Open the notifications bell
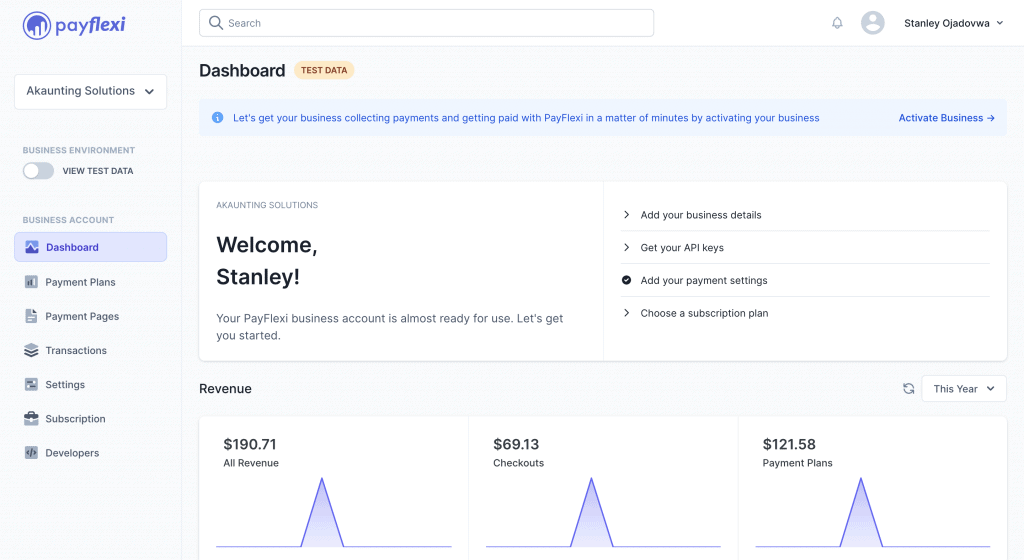This screenshot has width=1024, height=560. 837,23
